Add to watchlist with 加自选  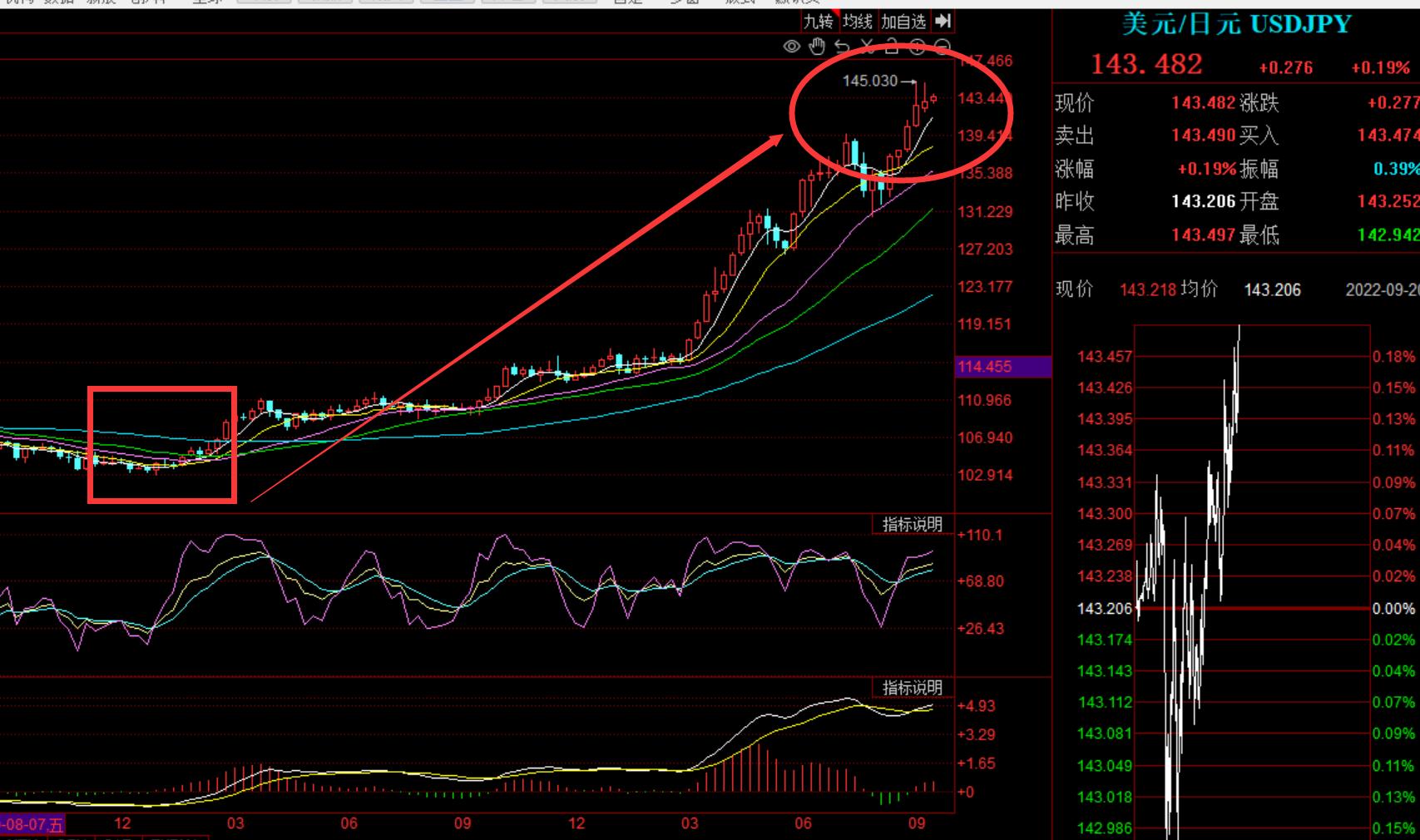(x=903, y=22)
